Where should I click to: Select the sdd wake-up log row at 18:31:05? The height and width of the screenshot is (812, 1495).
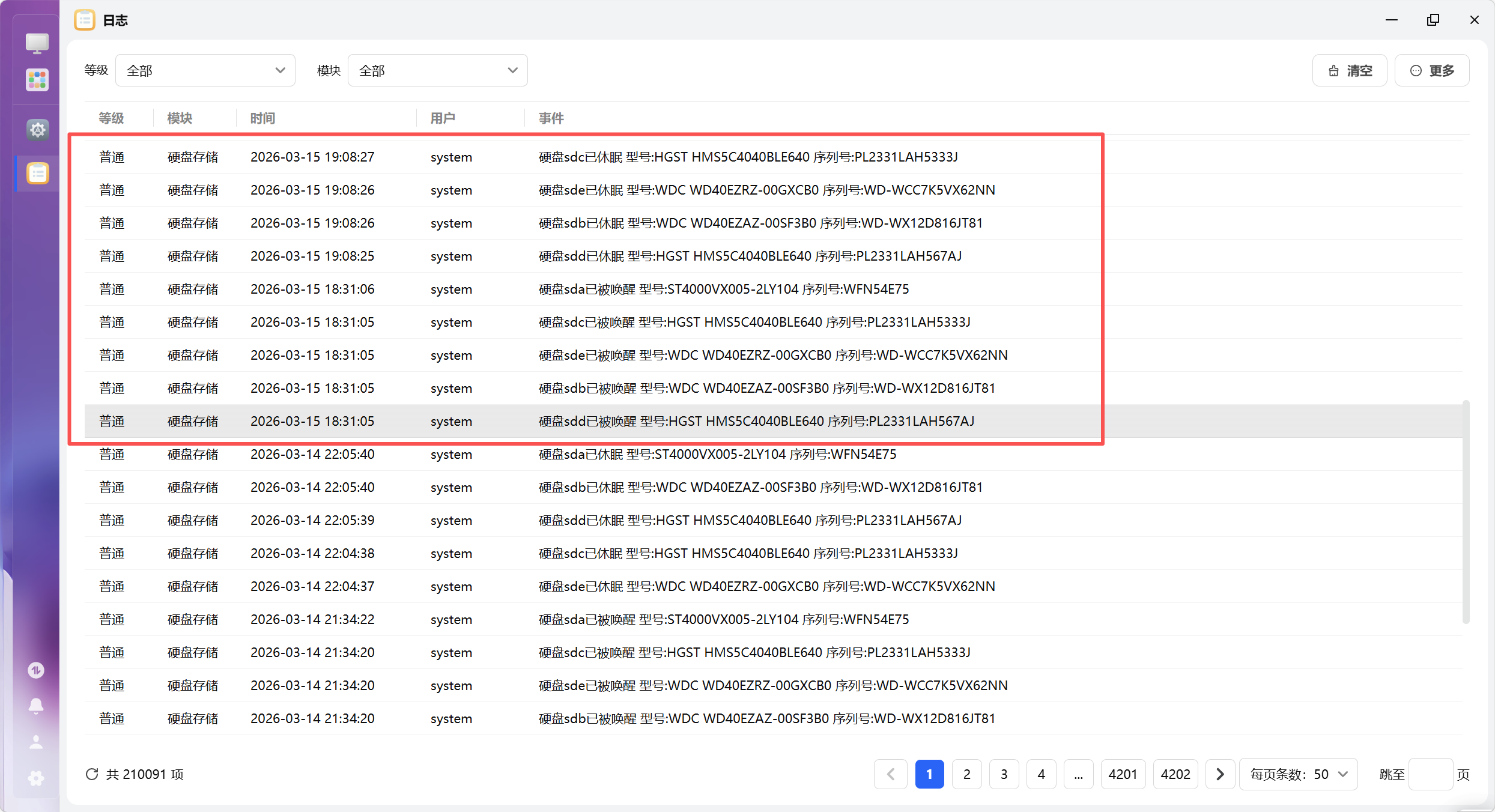[756, 421]
